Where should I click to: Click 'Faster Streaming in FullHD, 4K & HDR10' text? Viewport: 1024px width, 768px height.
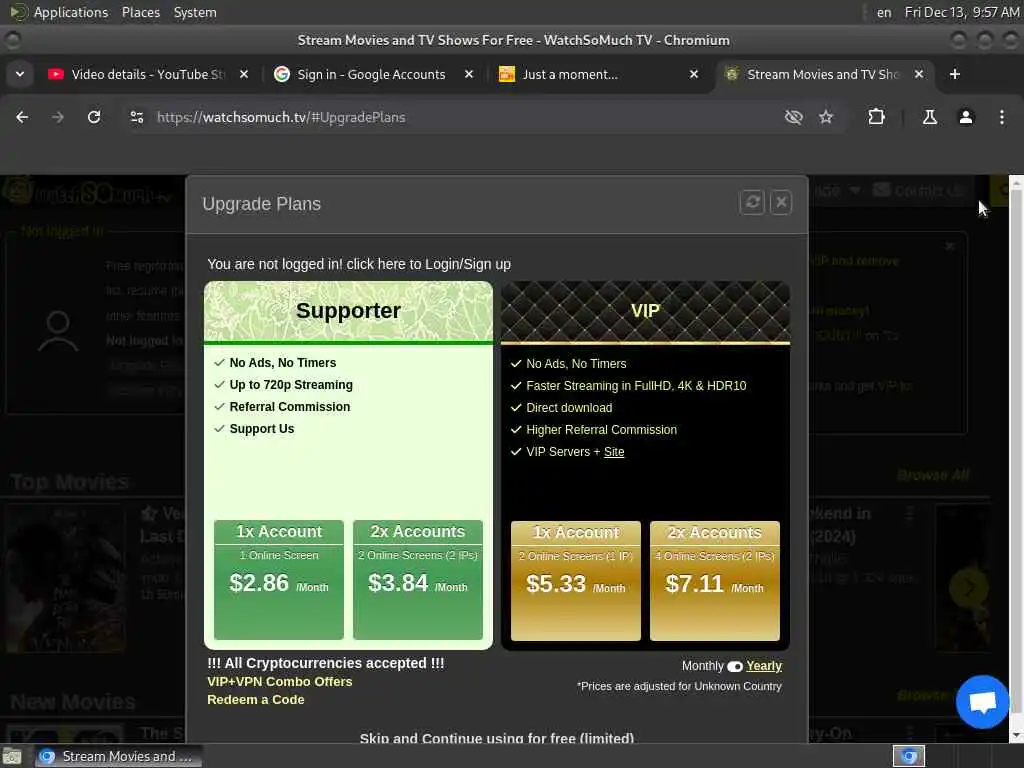coord(636,386)
